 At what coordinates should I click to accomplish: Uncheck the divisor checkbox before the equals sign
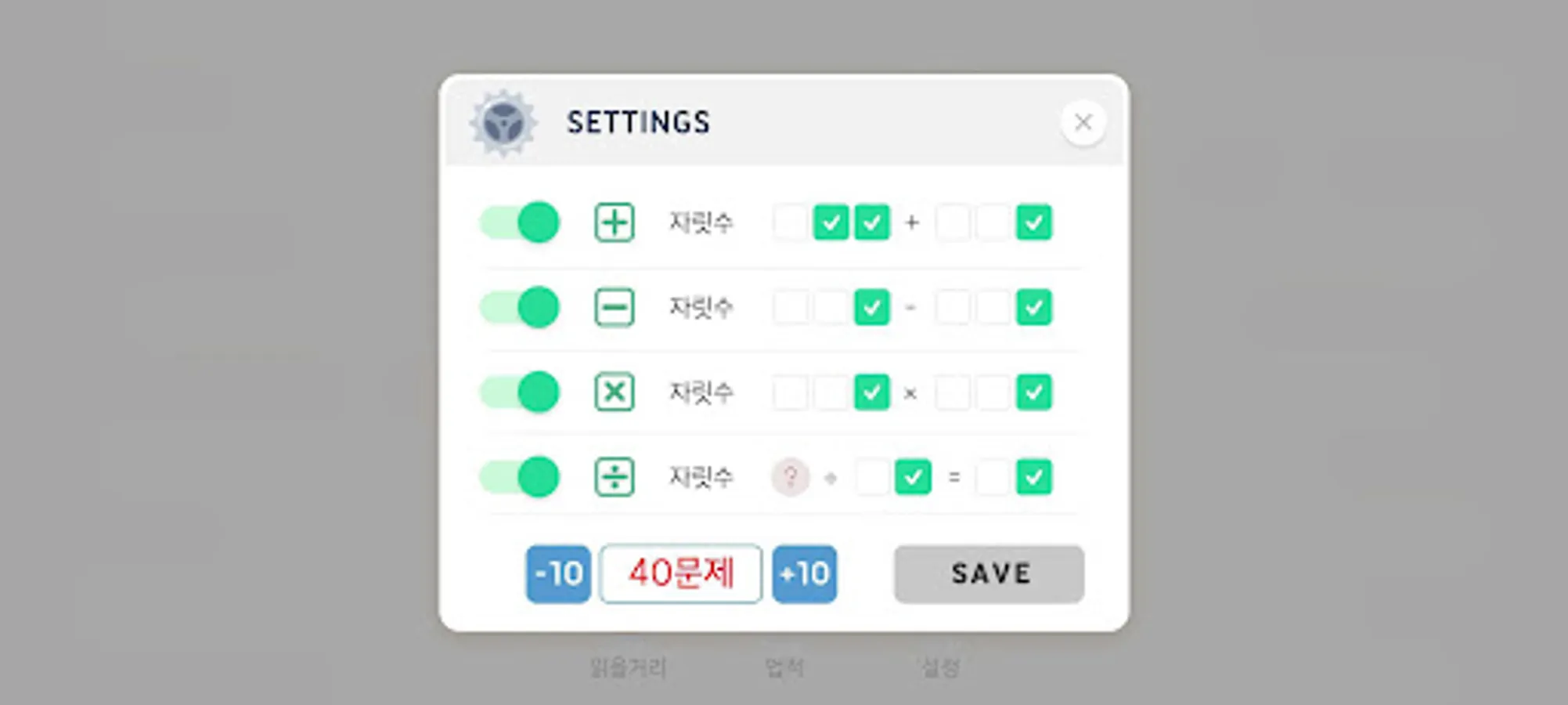point(913,476)
